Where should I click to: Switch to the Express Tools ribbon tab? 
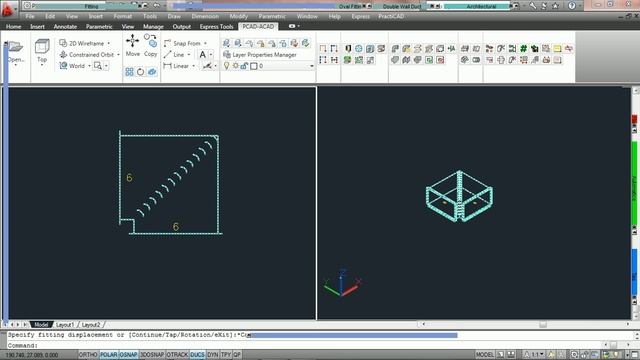(216, 27)
